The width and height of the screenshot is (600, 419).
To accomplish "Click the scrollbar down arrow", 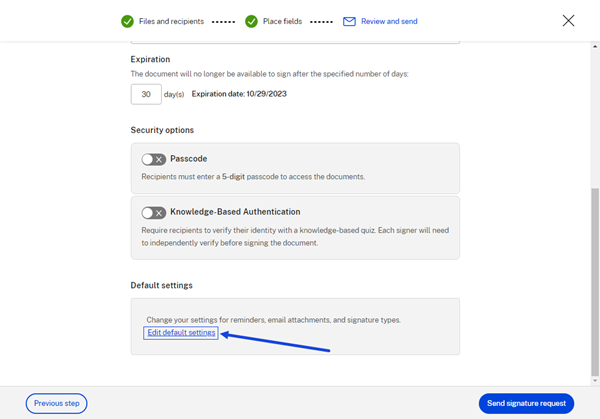I will (x=595, y=381).
